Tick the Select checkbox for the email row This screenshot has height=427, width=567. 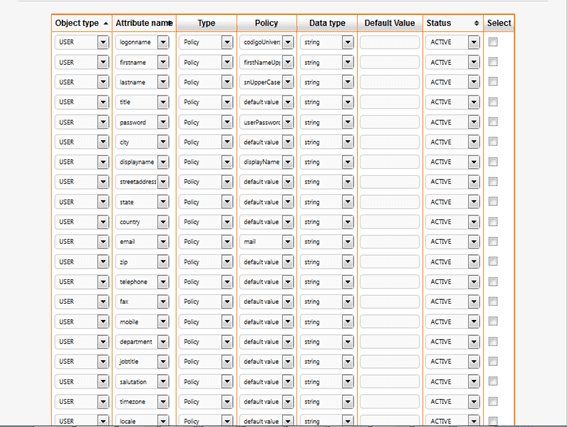point(493,241)
